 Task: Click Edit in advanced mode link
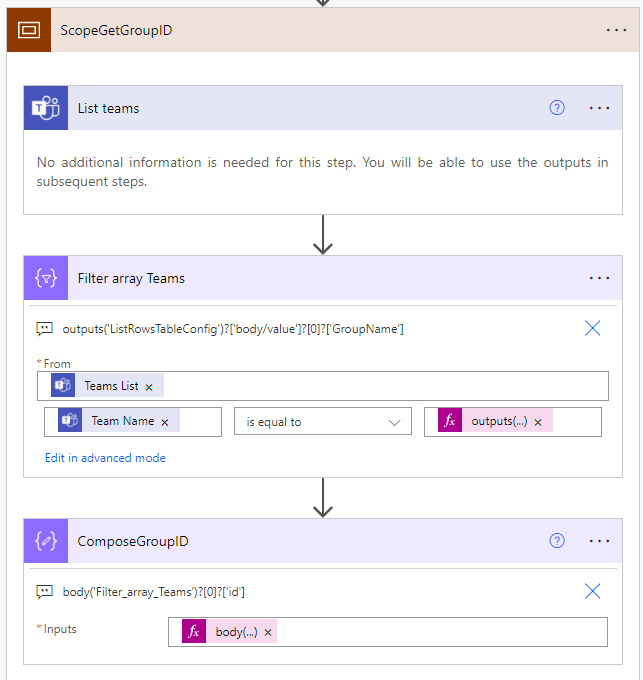pyautogui.click(x=105, y=458)
